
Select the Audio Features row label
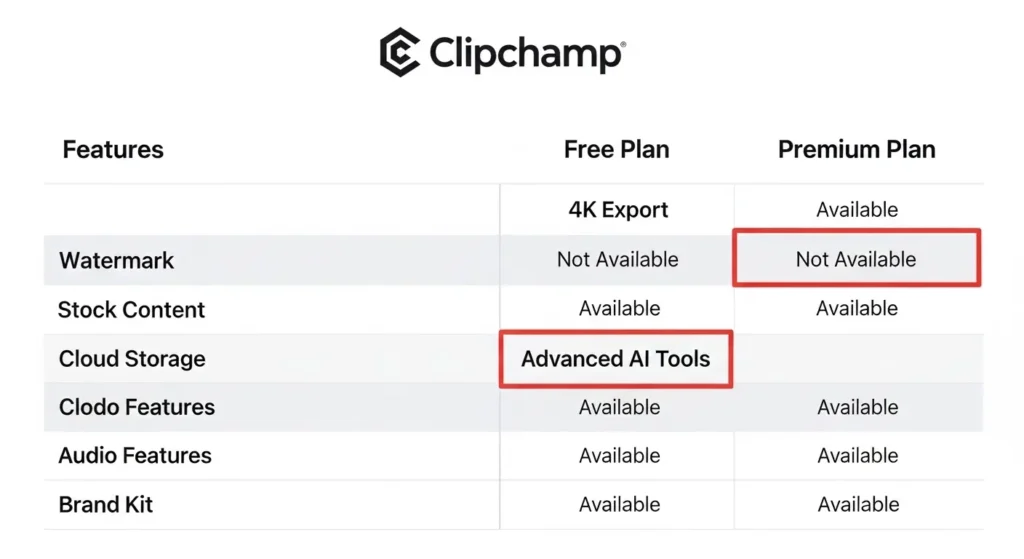coord(135,456)
